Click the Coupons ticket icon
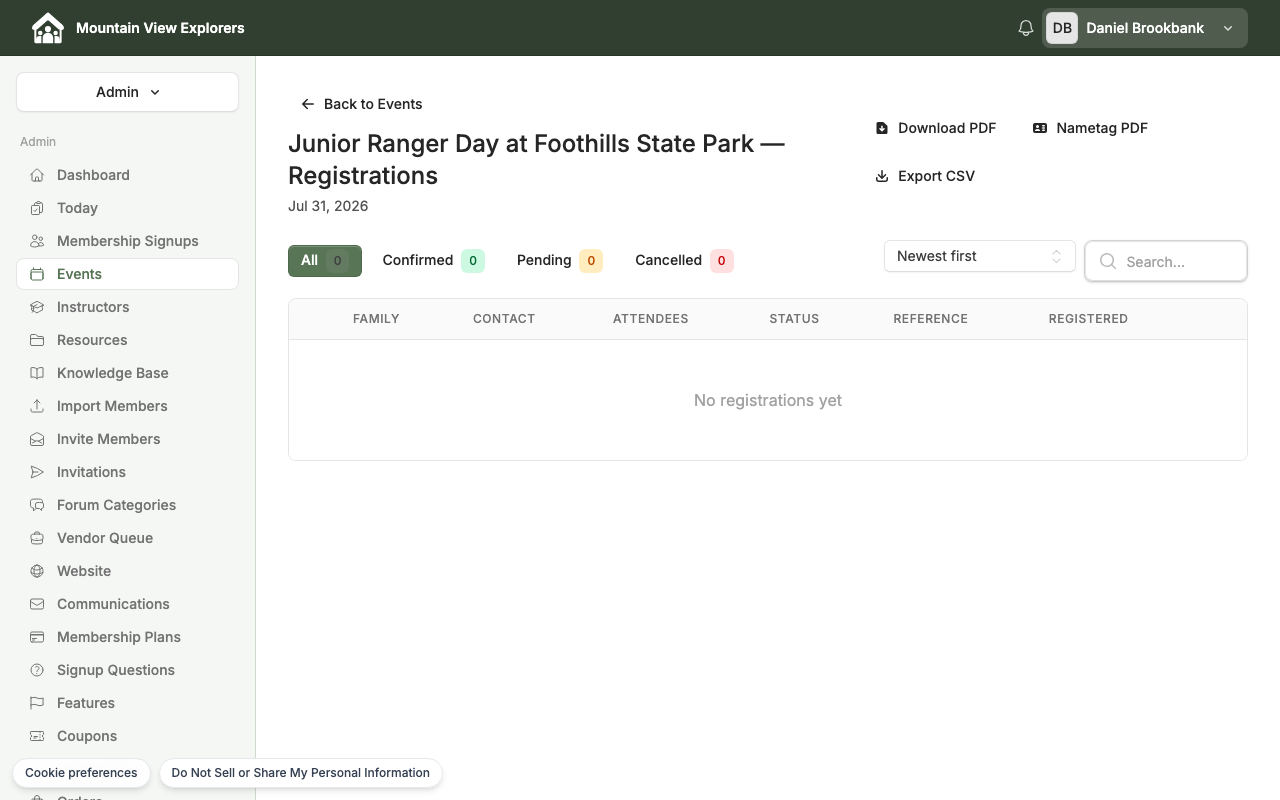 coord(37,736)
